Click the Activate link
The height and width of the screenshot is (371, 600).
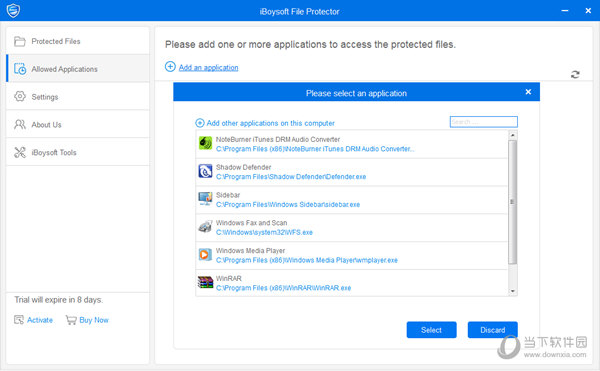coord(40,320)
